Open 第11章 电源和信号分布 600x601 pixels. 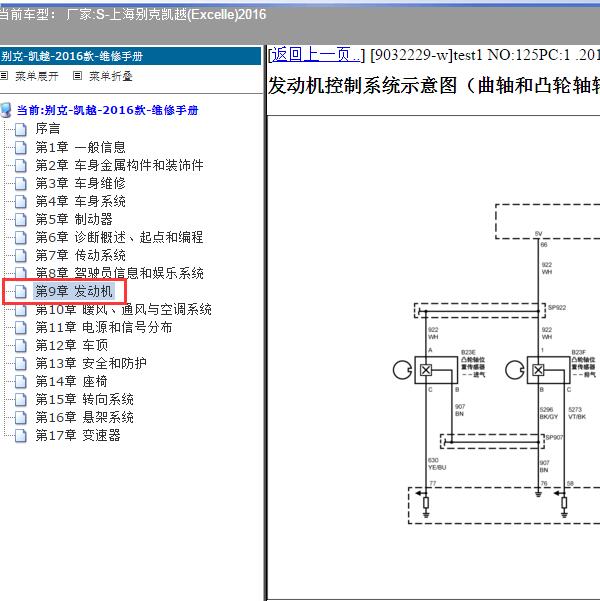(104, 328)
